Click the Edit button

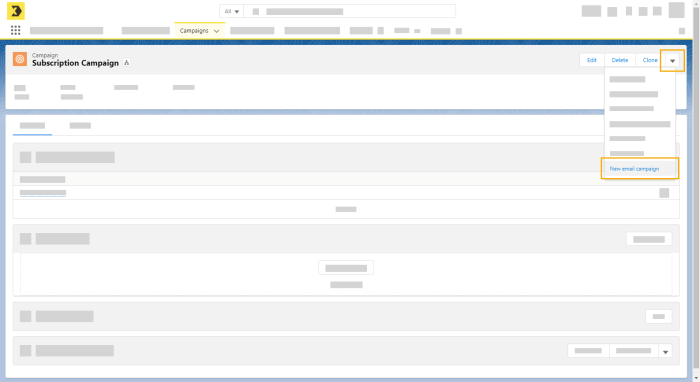tap(592, 60)
